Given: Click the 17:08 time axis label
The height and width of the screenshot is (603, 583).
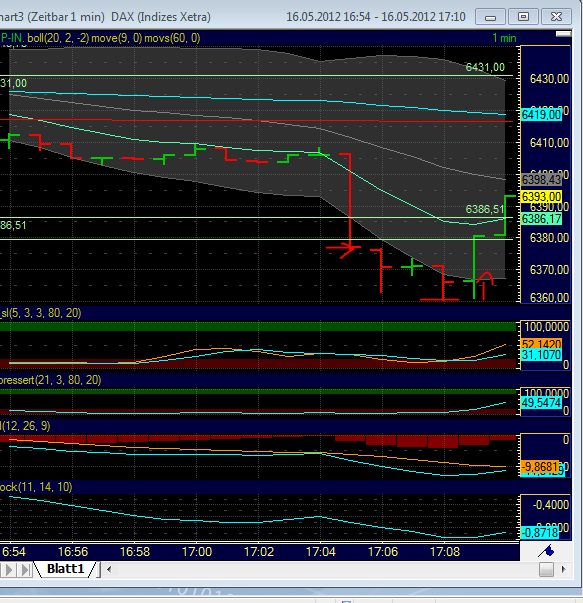Looking at the screenshot, I should [x=445, y=552].
